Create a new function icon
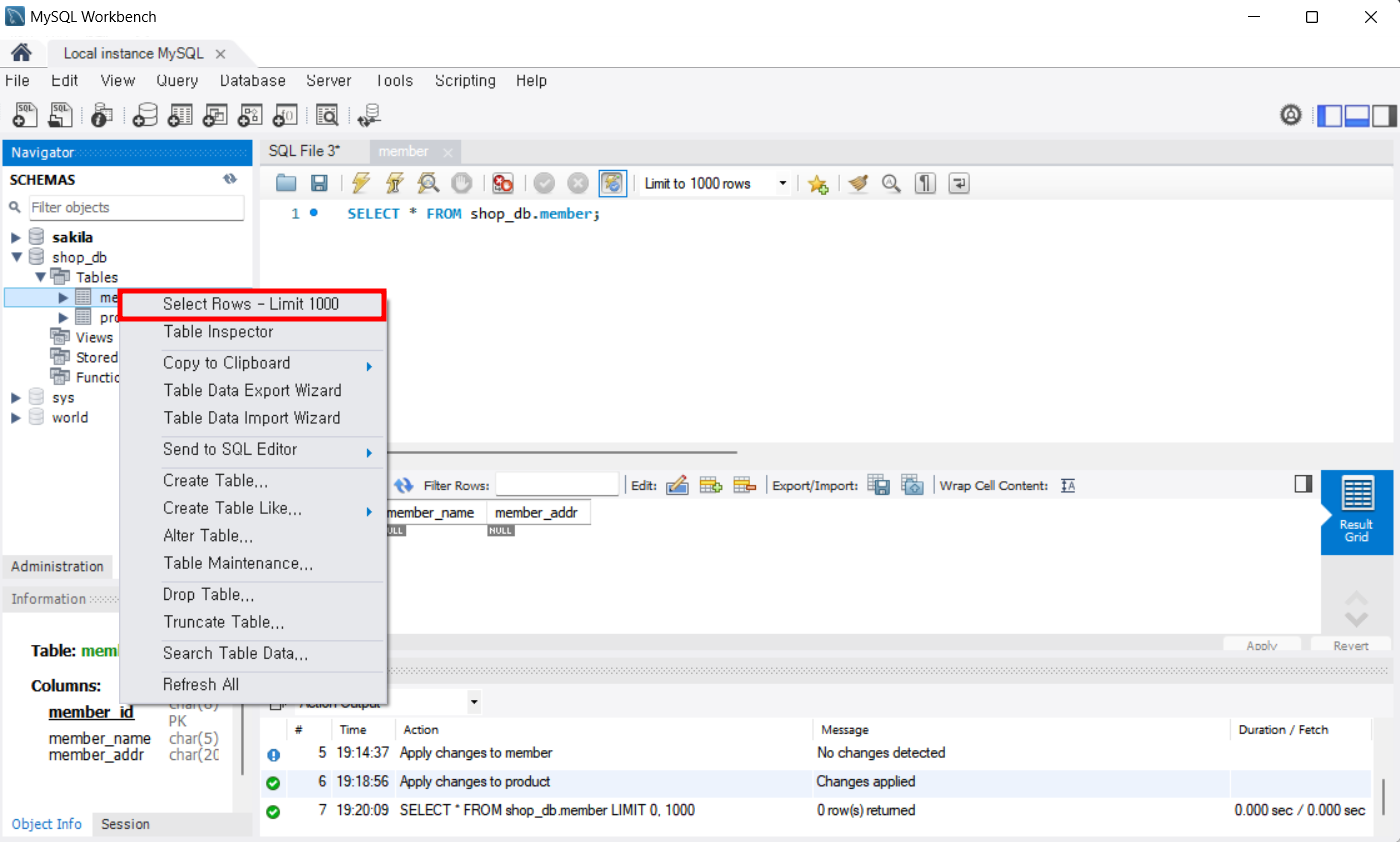Viewport: 1400px width, 842px height. tap(285, 115)
